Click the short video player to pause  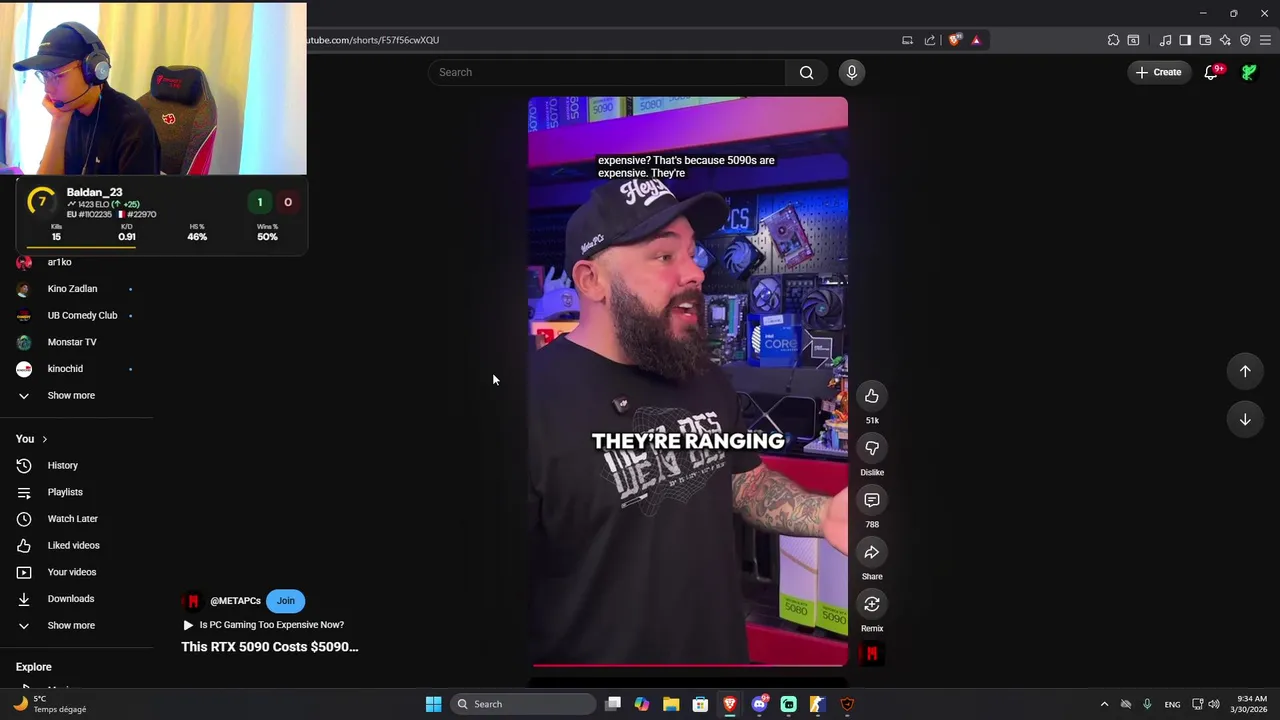click(688, 380)
